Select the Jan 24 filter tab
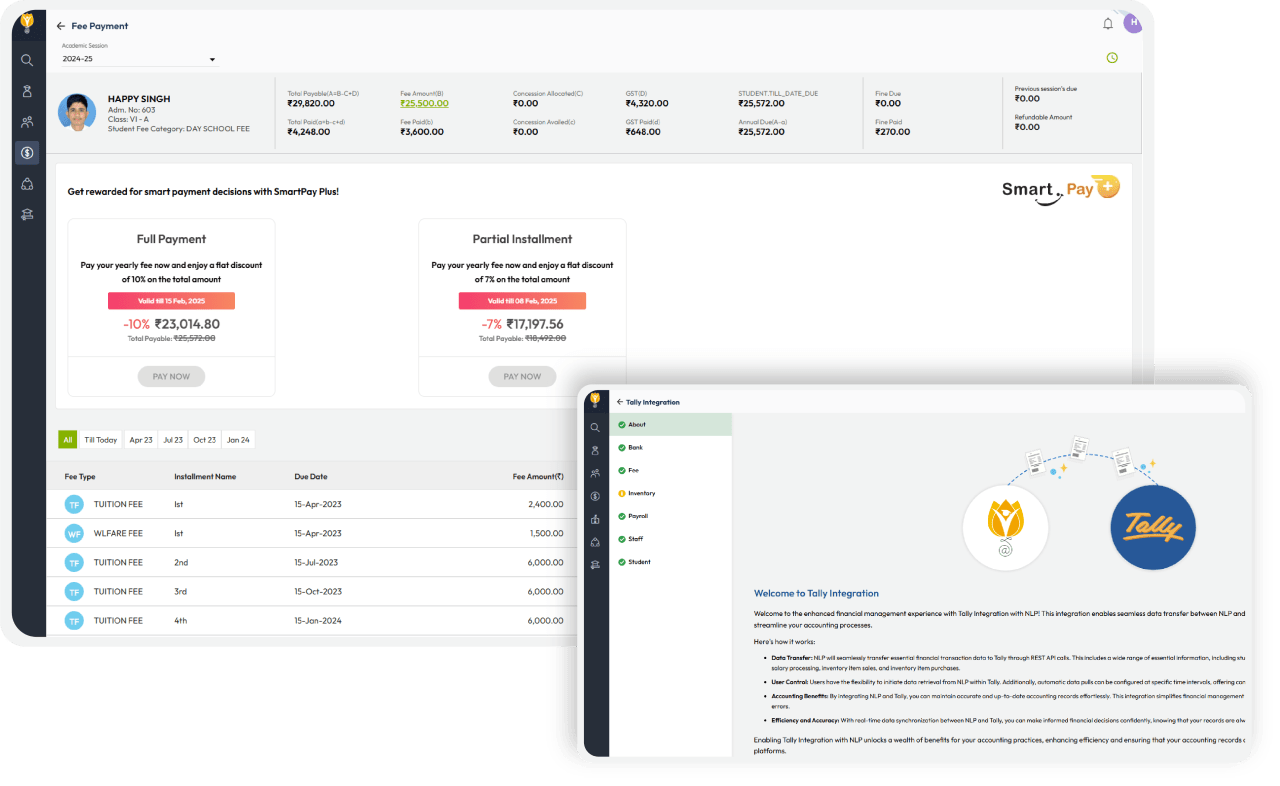Screen dimensions: 1280x786 [238, 439]
